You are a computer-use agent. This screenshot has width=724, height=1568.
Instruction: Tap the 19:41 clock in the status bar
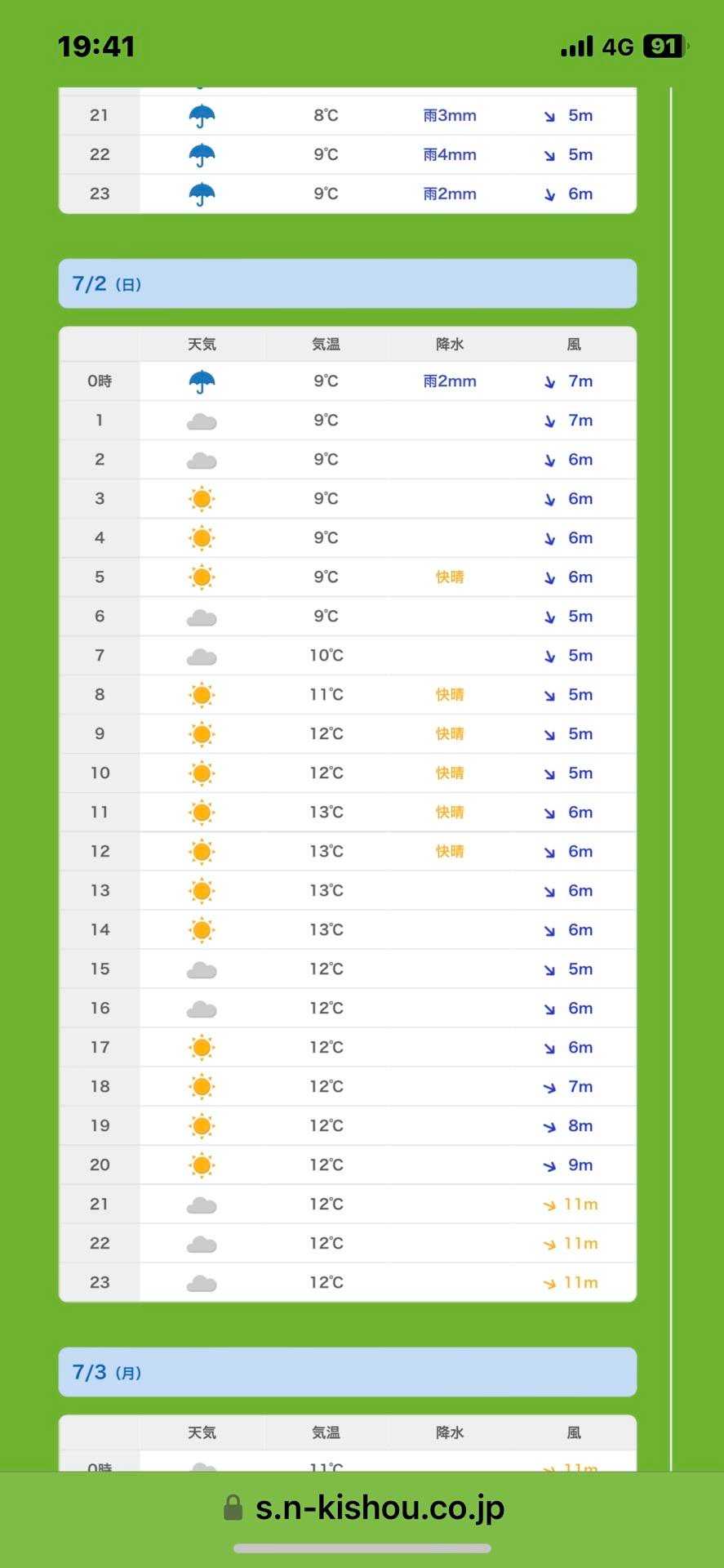coord(96,47)
